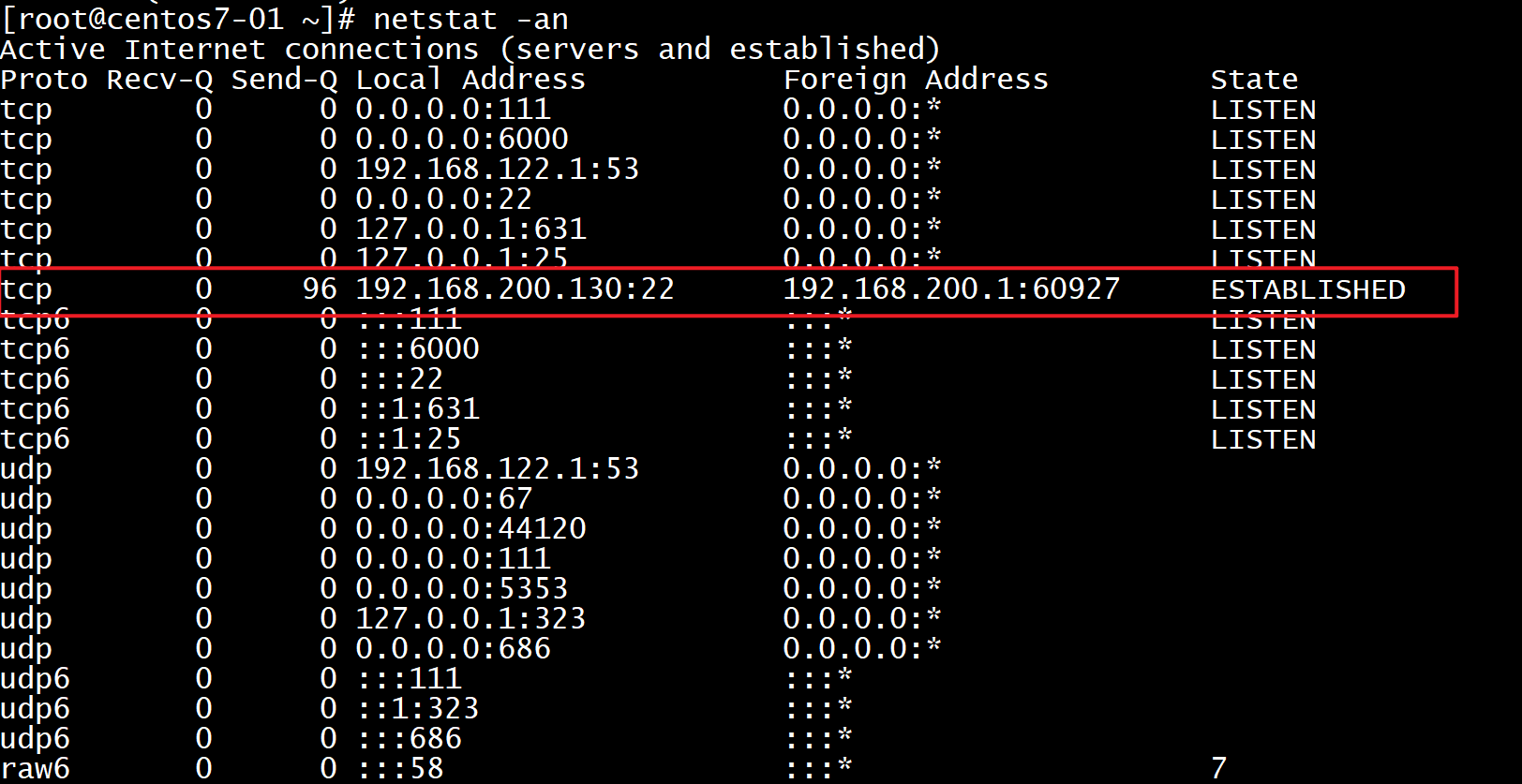
Task: Click the Recv-Q column header
Action: (159, 80)
